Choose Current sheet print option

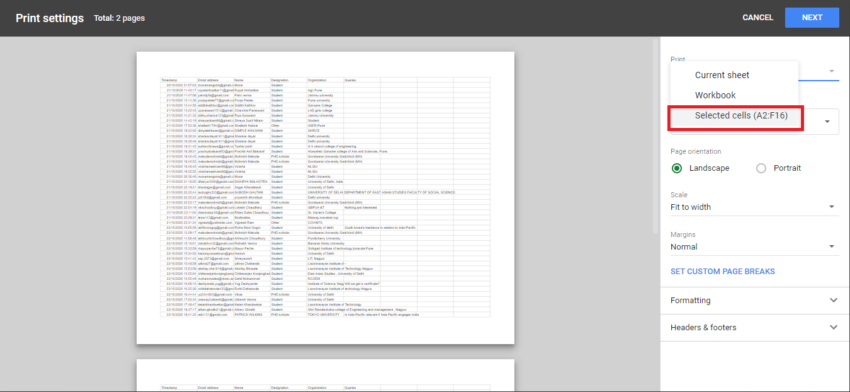[734, 75]
